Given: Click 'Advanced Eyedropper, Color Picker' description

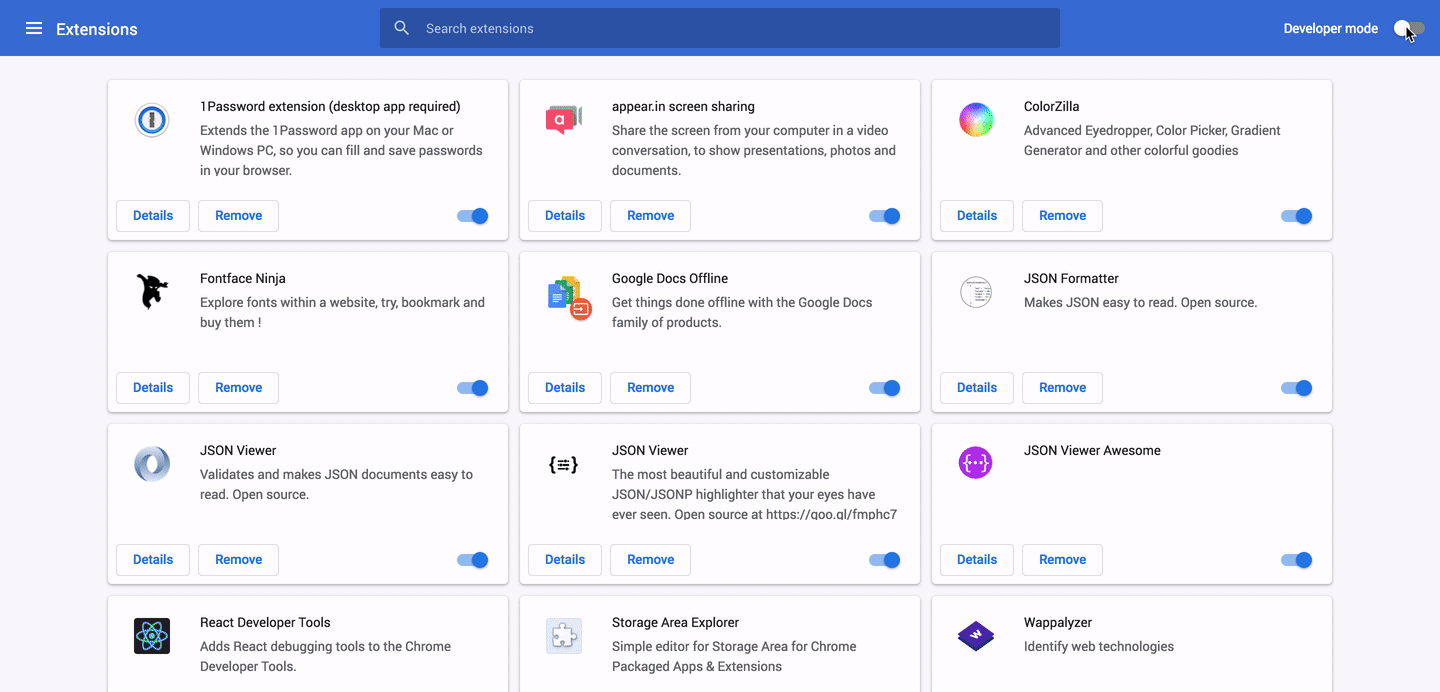Looking at the screenshot, I should (1152, 140).
